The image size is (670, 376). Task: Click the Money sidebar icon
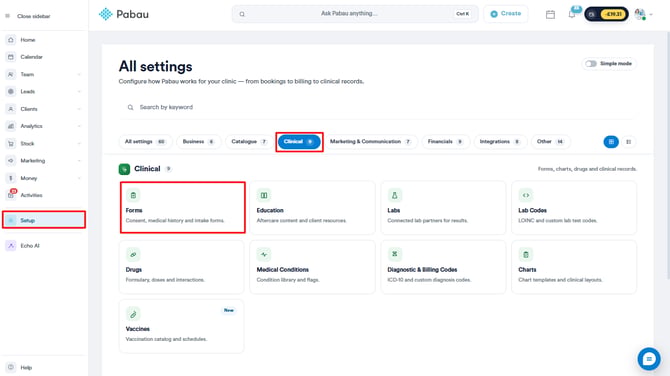(x=11, y=178)
